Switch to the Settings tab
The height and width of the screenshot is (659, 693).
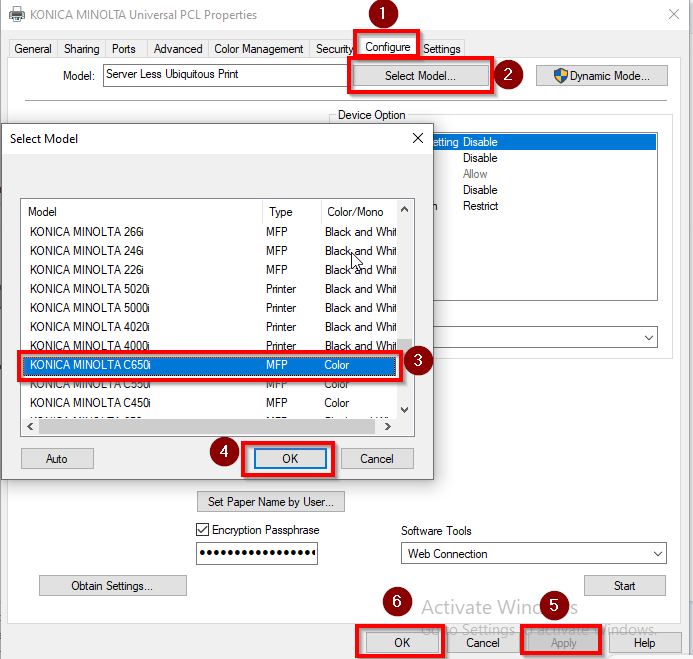coord(441,48)
